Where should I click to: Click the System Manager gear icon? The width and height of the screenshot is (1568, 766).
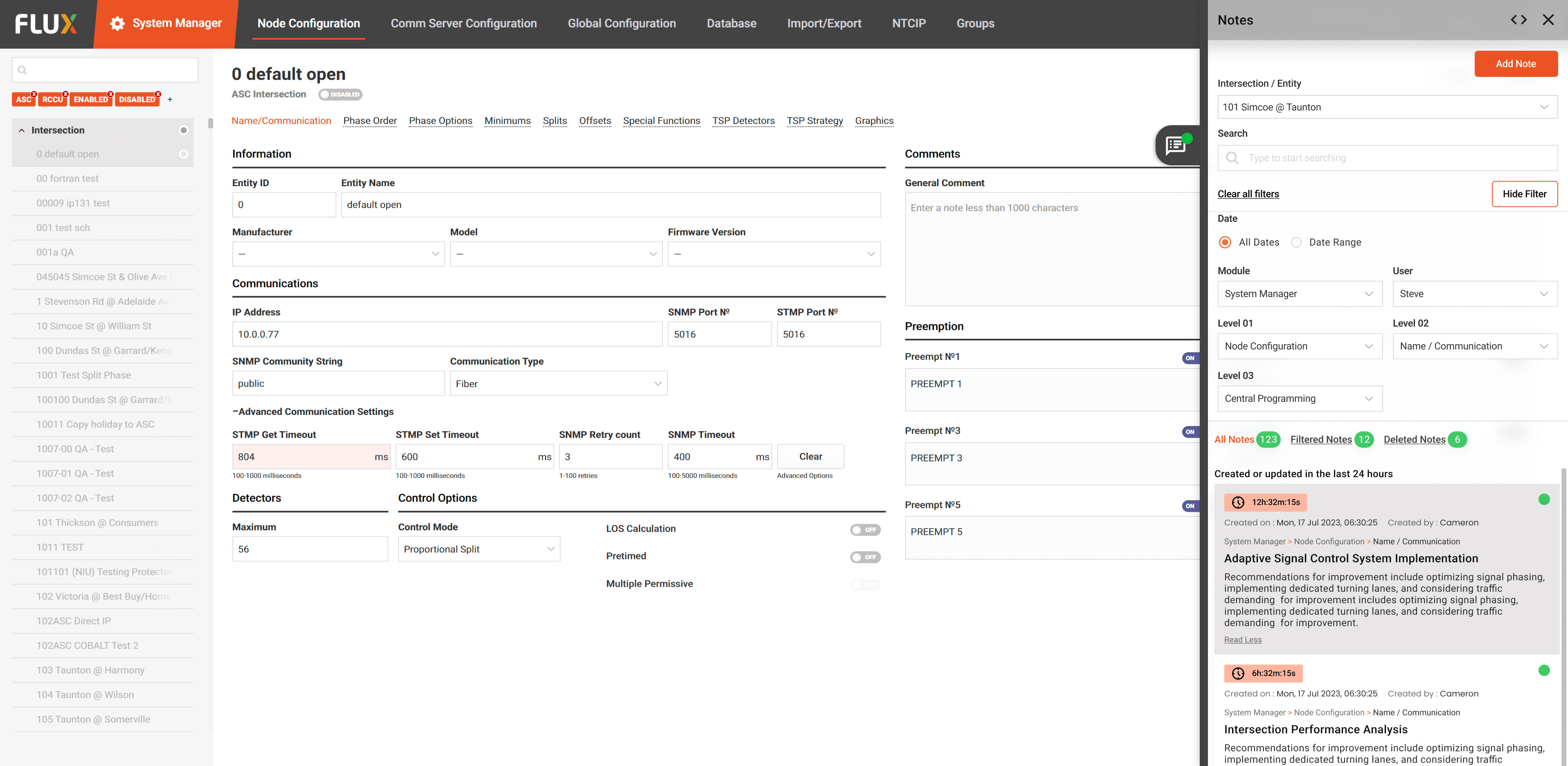(x=117, y=23)
